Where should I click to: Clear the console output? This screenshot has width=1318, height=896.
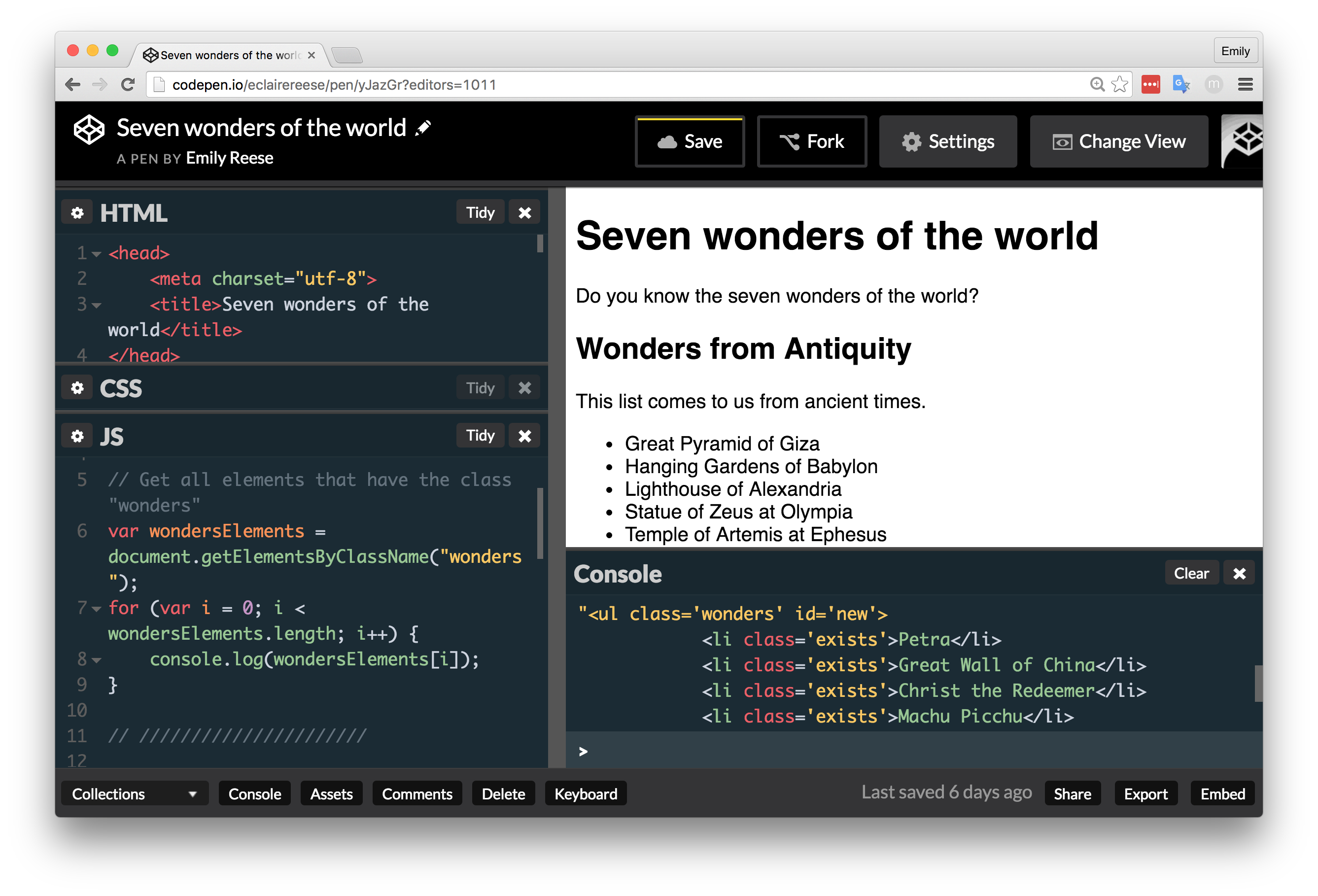[x=1190, y=573]
